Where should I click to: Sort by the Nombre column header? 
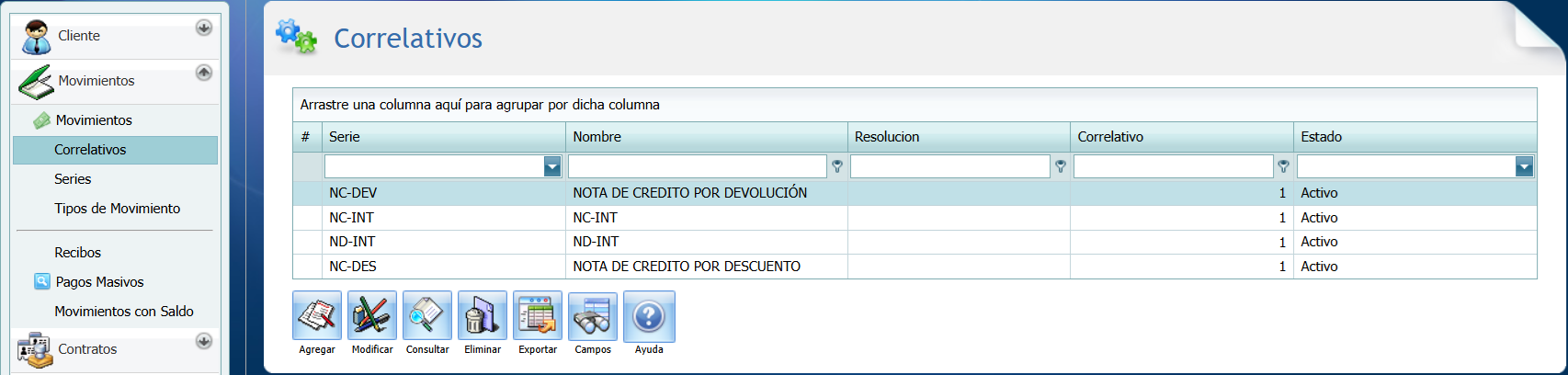[x=707, y=137]
